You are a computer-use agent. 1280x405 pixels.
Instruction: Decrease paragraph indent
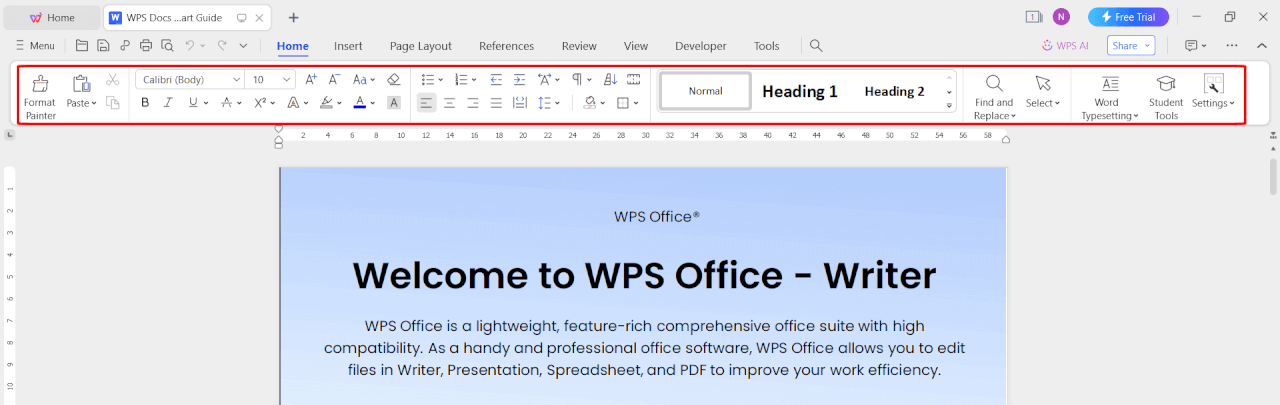pos(496,79)
